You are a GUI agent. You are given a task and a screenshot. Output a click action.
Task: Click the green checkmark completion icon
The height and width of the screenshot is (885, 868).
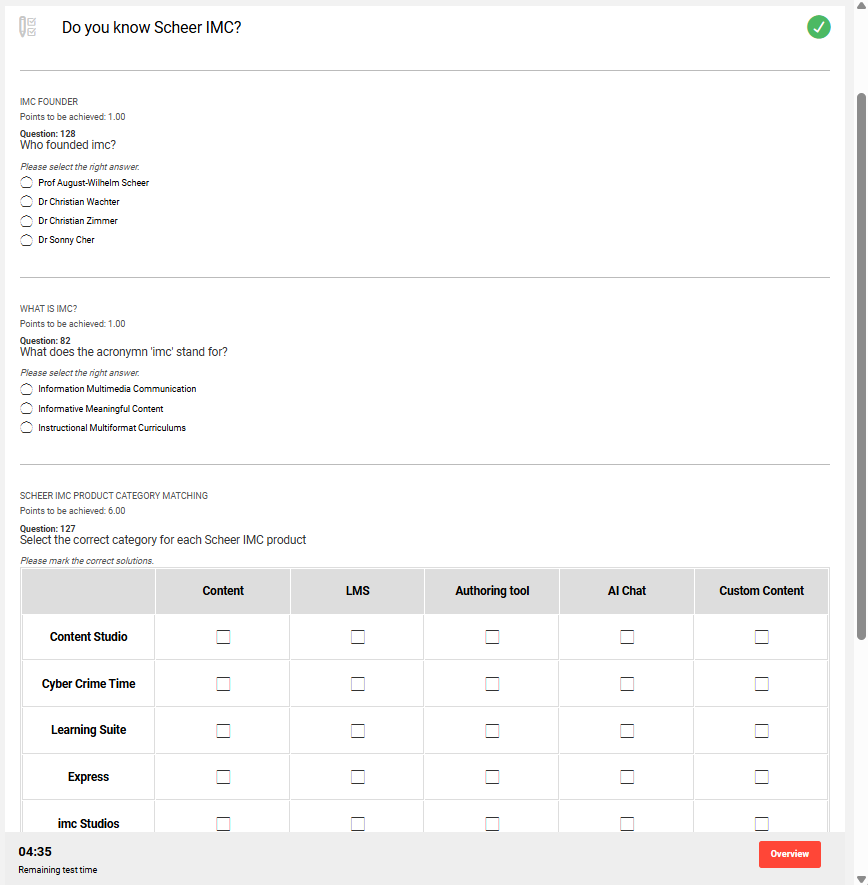[x=818, y=27]
